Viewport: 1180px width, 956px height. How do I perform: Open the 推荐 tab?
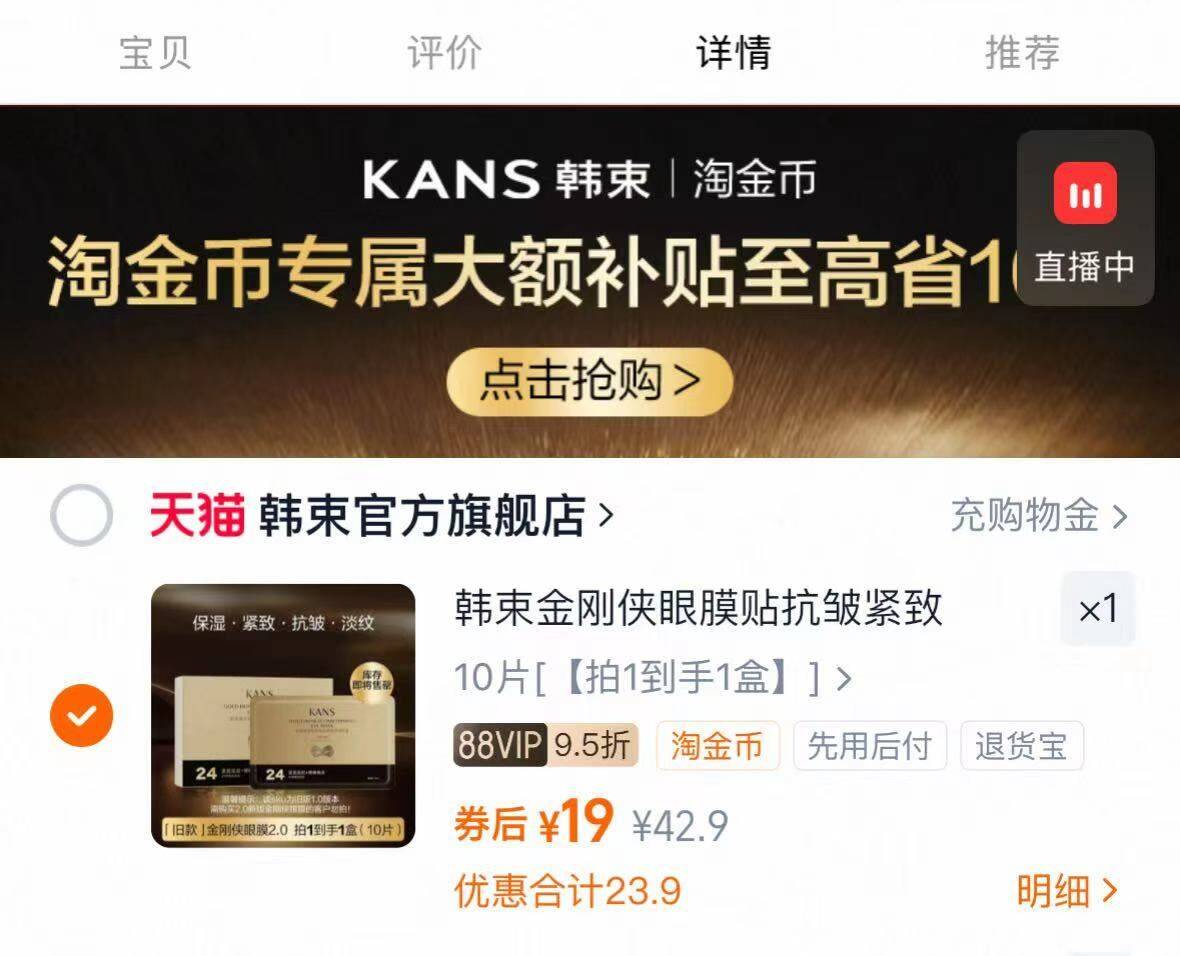1023,53
